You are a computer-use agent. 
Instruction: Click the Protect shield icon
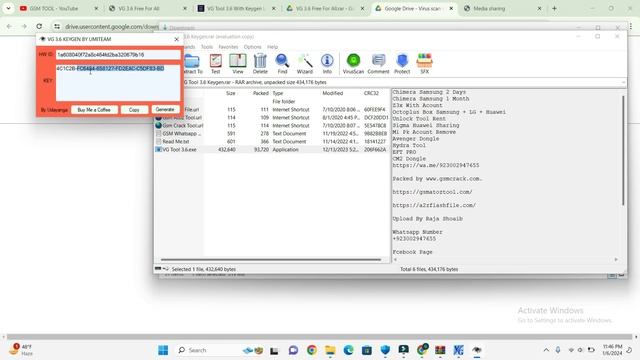tap(402, 64)
